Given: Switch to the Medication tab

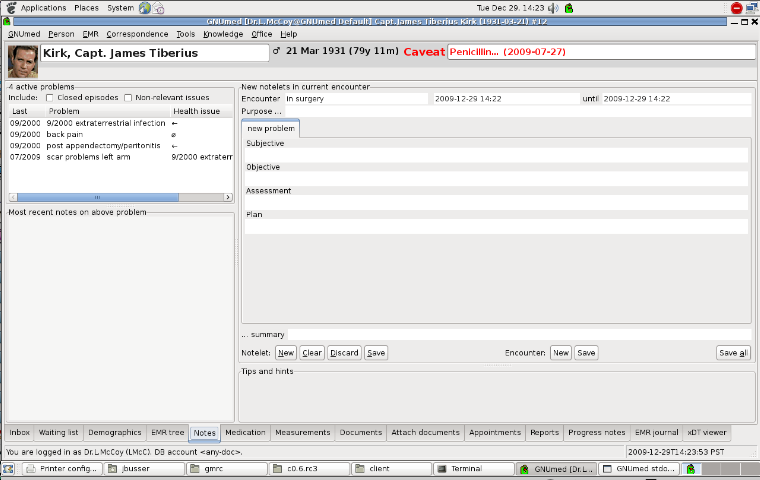Looking at the screenshot, I should 245,432.
